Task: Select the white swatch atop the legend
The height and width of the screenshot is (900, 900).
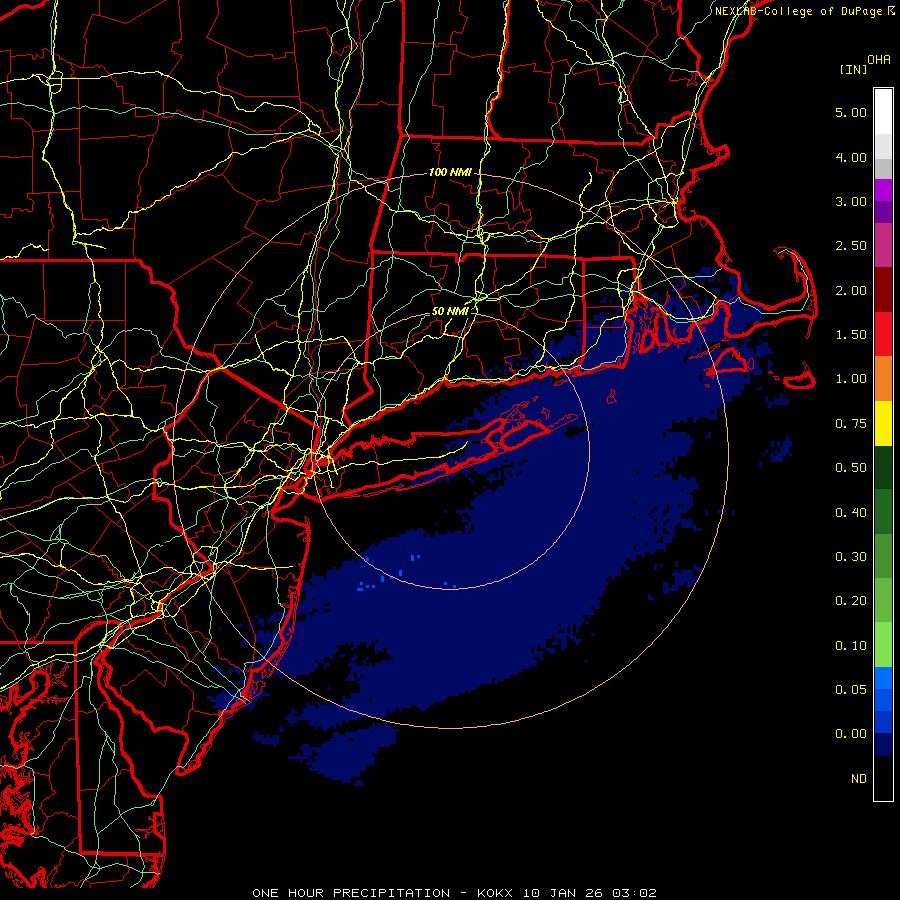Action: (883, 111)
